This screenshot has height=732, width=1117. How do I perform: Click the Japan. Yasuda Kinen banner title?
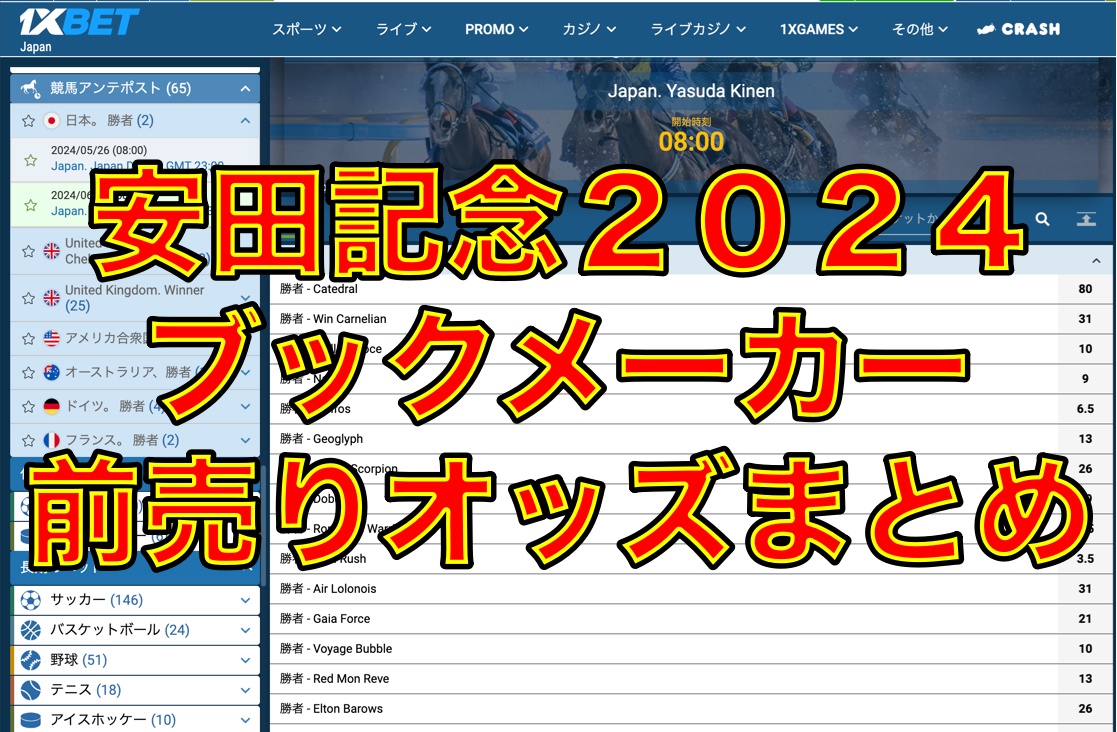point(691,91)
